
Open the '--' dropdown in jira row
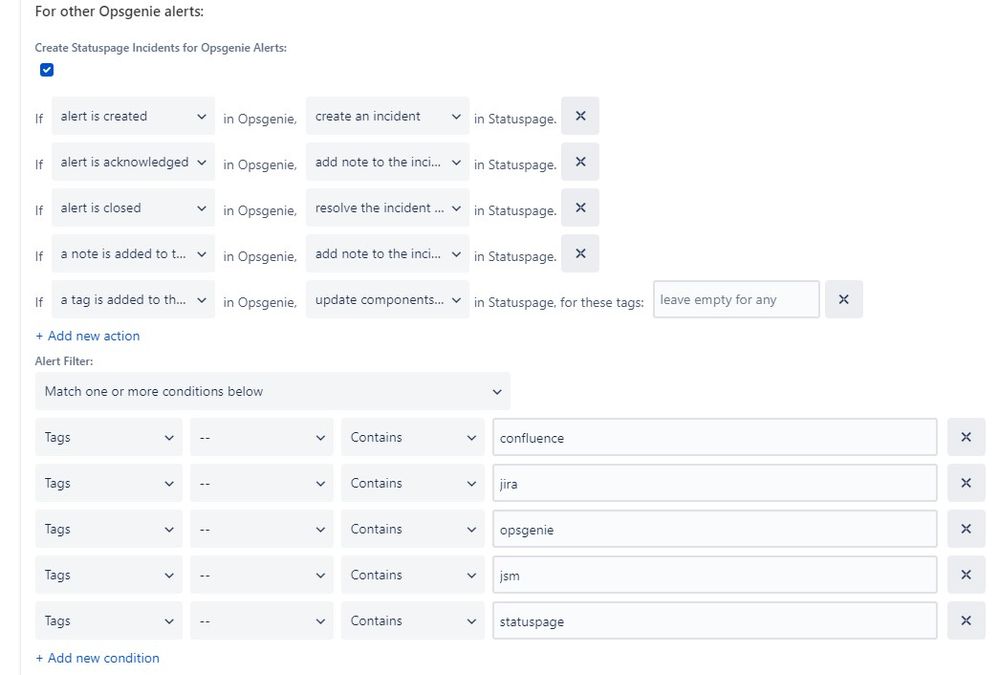point(261,483)
